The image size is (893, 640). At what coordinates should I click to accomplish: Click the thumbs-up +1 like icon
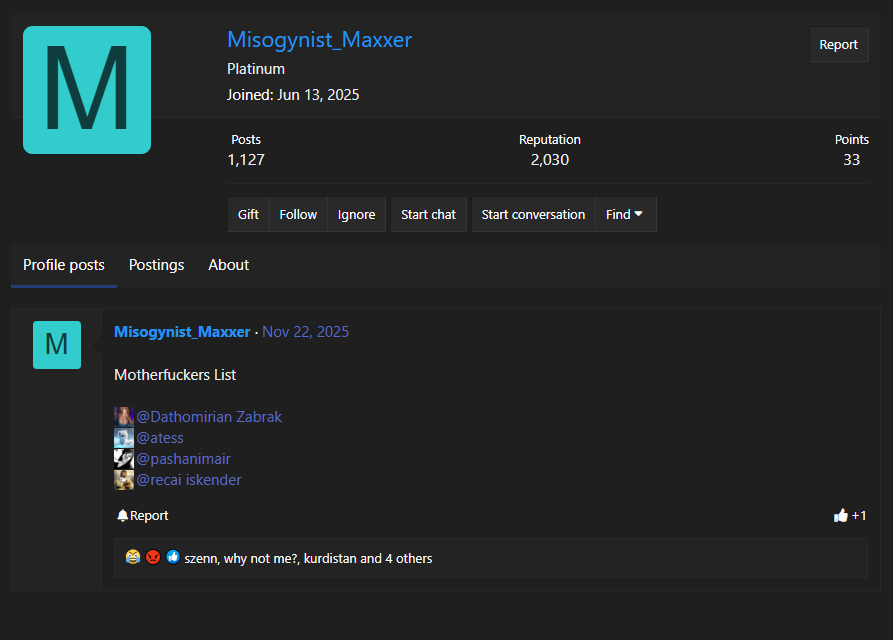tap(840, 516)
